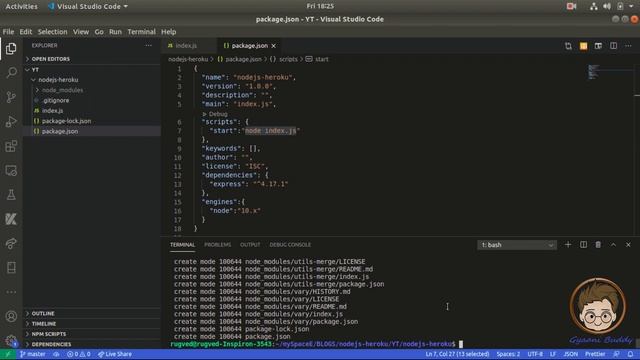The width and height of the screenshot is (640, 360).
Task: Open editor more actions ellipsis
Action: point(628,46)
